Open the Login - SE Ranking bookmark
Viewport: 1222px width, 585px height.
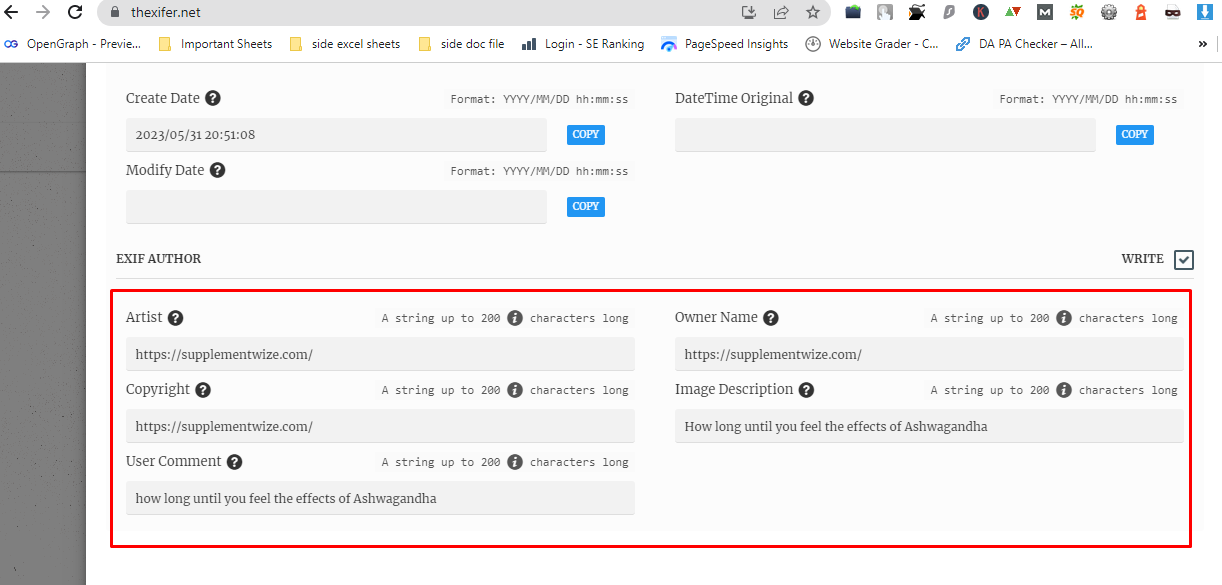tap(583, 44)
